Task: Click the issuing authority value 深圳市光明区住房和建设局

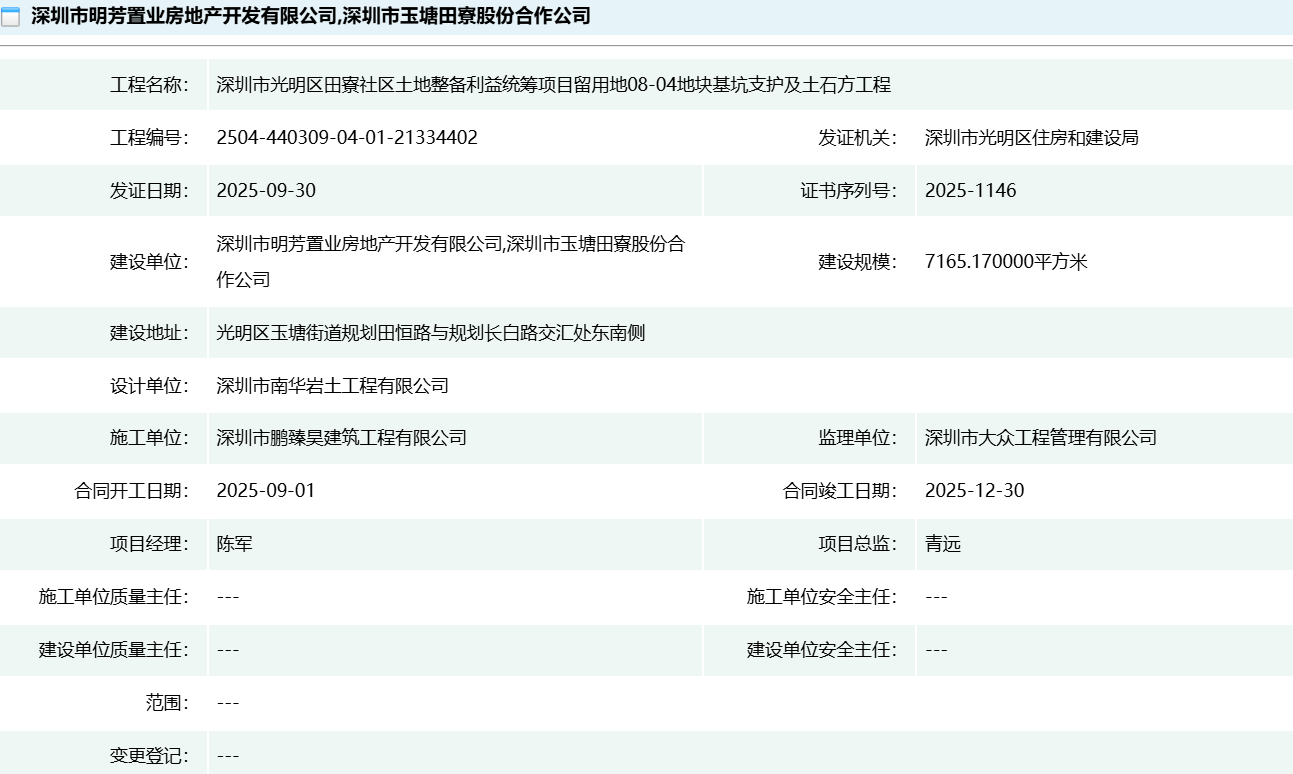Action: point(1031,138)
